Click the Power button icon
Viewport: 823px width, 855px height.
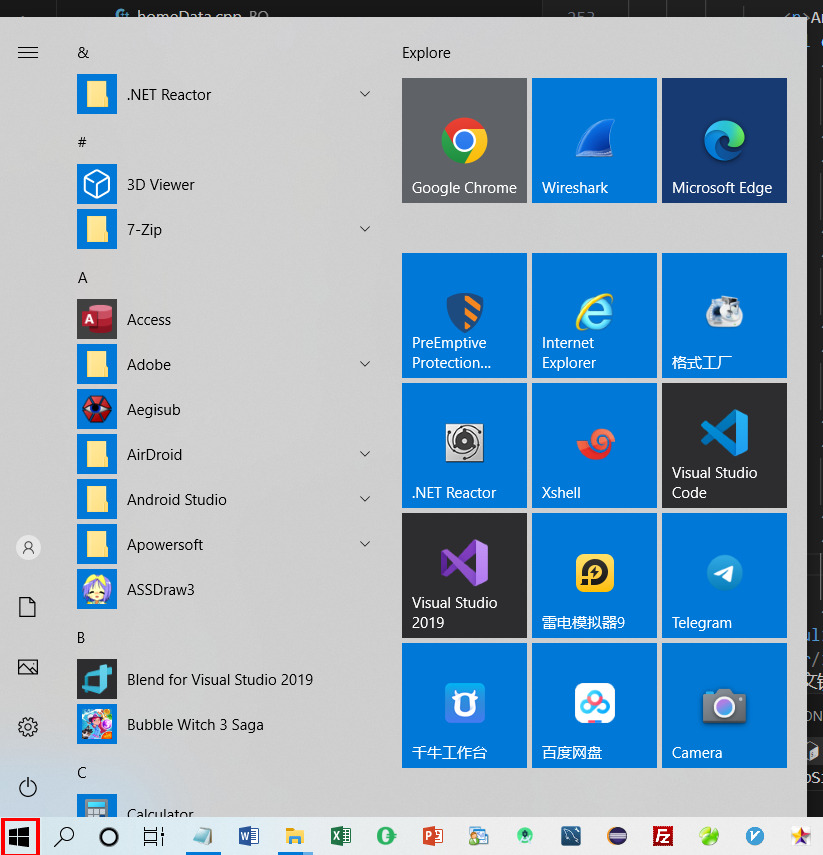(28, 787)
